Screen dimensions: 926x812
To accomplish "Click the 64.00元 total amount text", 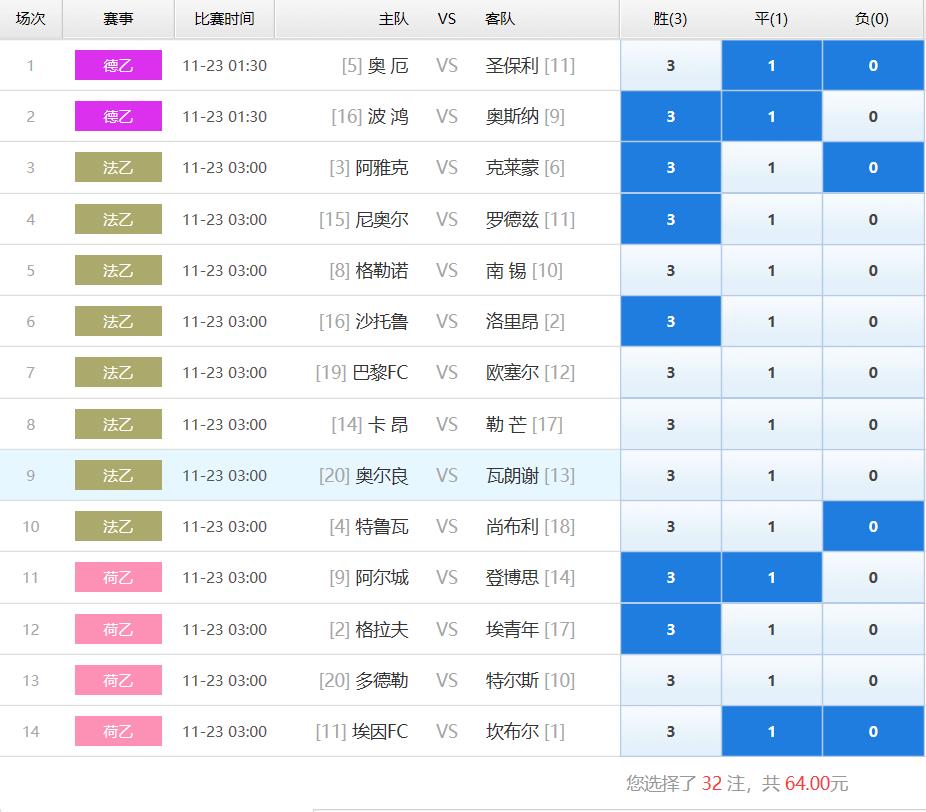I will pos(817,784).
